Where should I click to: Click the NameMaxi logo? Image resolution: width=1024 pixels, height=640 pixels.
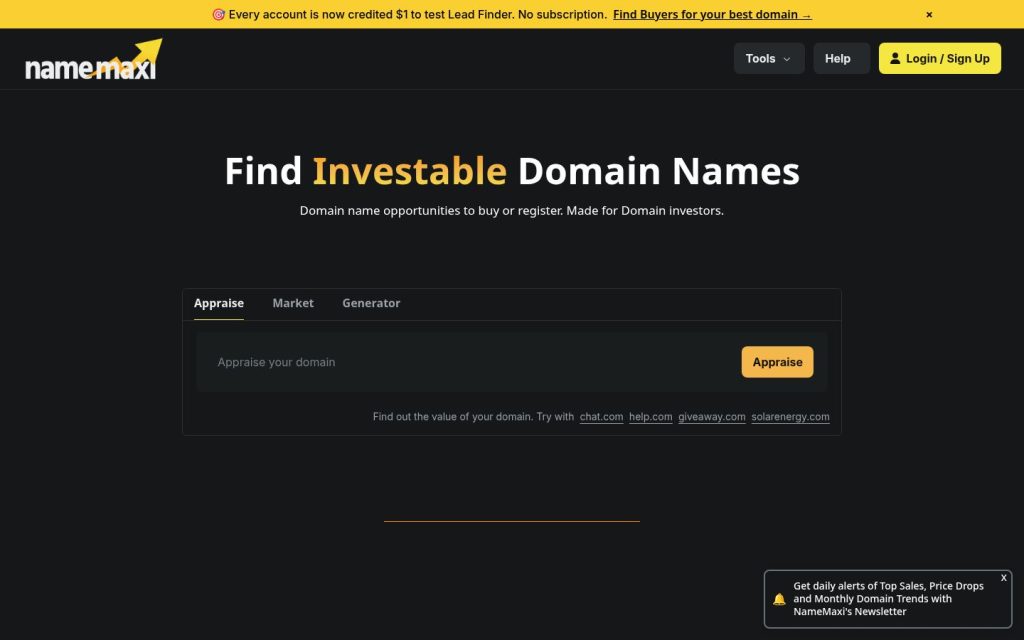93,59
